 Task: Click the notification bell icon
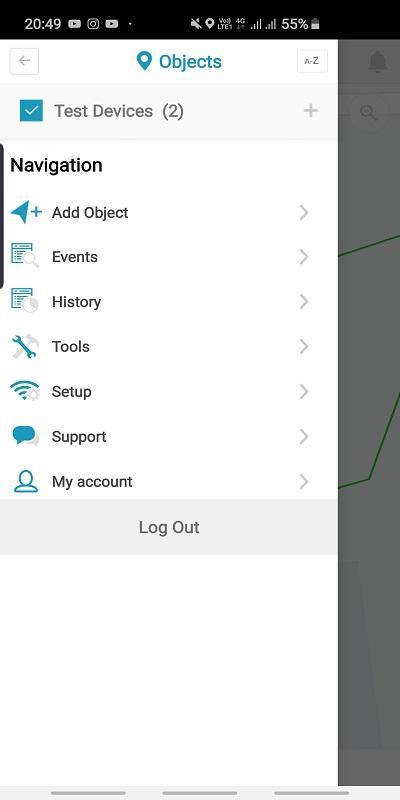click(377, 62)
